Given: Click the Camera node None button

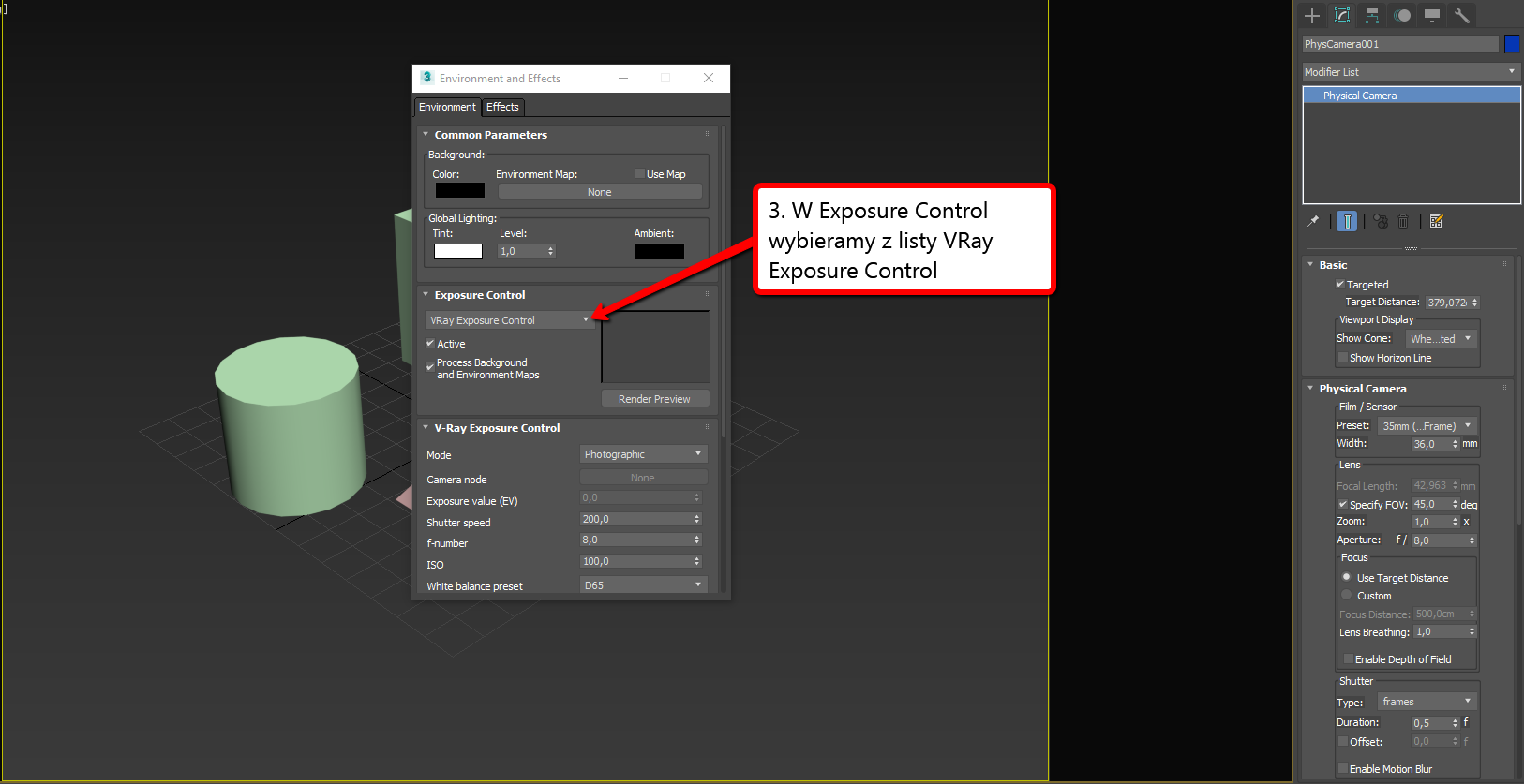Looking at the screenshot, I should point(643,478).
